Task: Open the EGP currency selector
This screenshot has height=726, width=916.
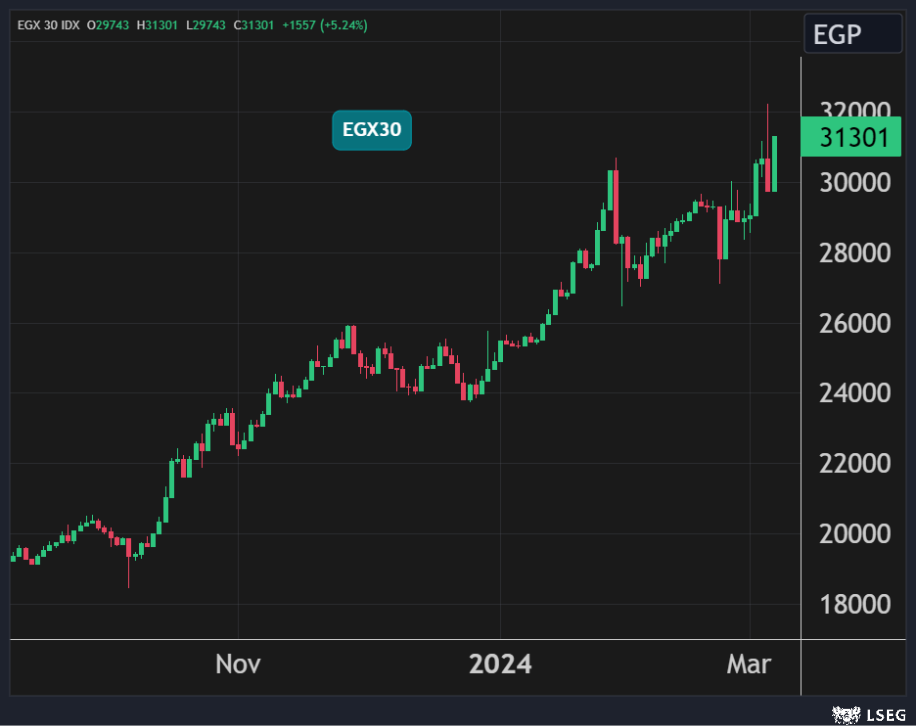Action: (853, 36)
